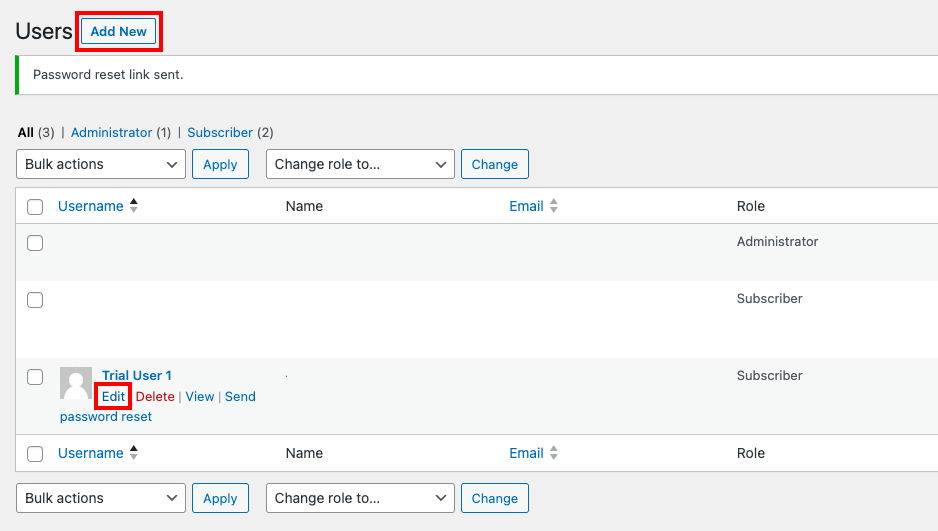The width and height of the screenshot is (938, 531).
Task: Check the first Subscriber row checkbox
Action: 35,300
